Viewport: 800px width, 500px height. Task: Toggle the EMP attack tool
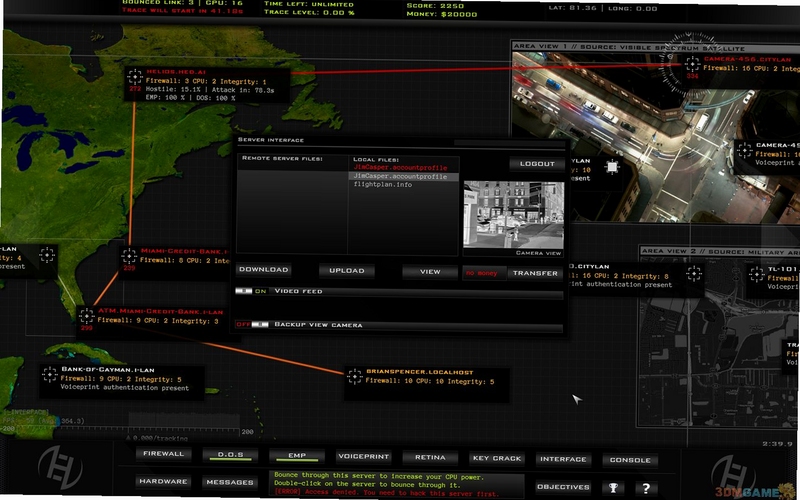click(x=297, y=456)
